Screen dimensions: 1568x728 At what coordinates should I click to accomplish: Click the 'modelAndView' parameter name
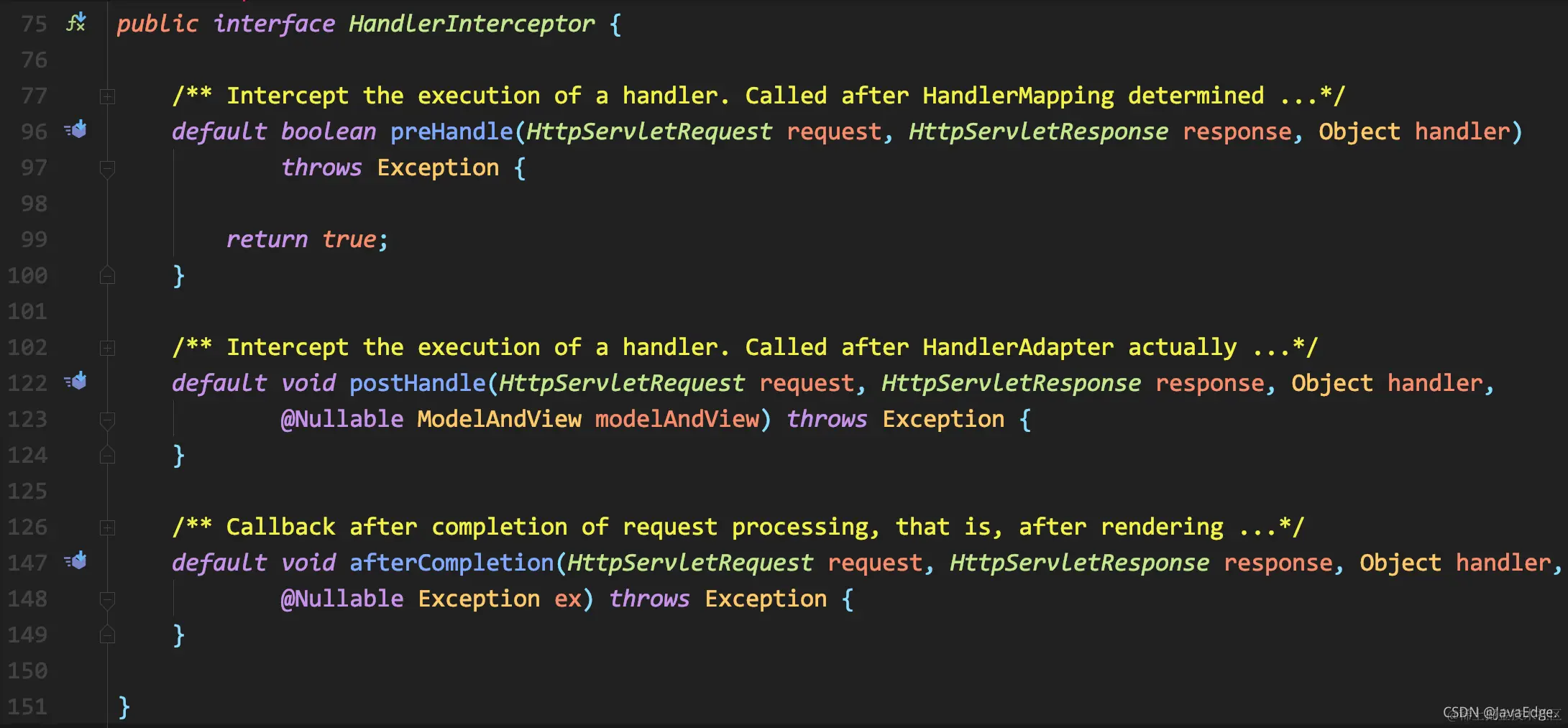point(677,419)
